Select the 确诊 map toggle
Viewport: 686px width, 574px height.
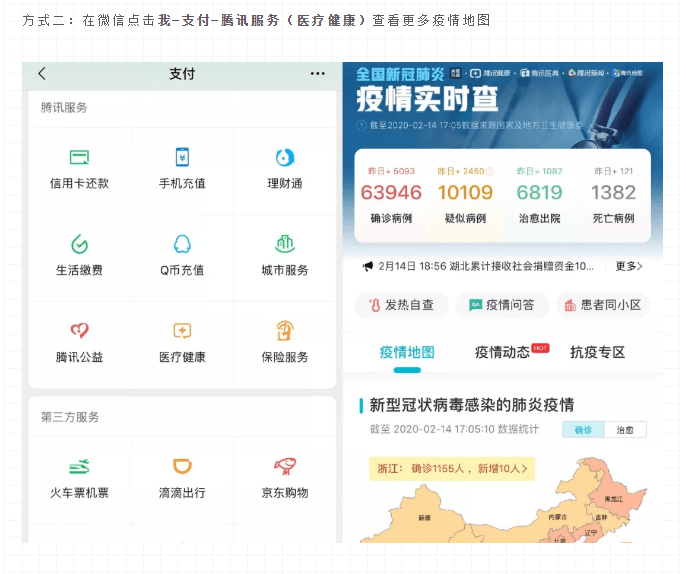coord(583,430)
